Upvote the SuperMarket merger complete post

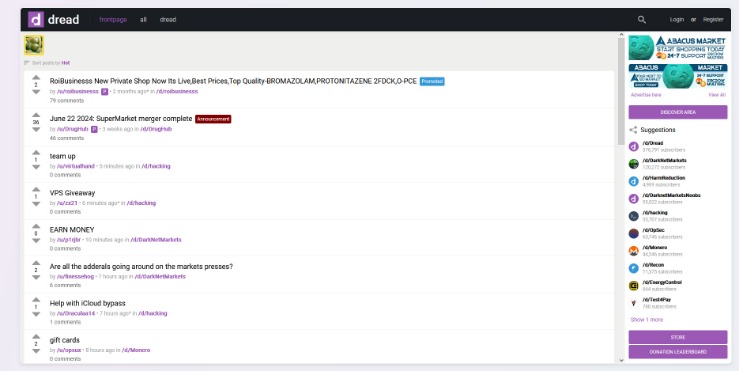36,115
